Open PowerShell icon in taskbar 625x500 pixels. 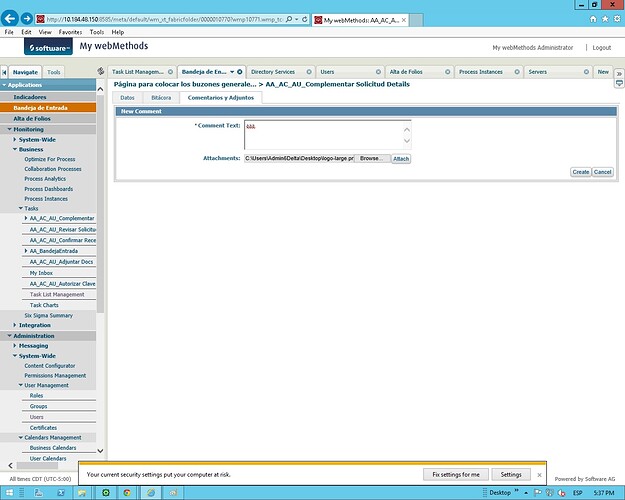[x=61, y=493]
